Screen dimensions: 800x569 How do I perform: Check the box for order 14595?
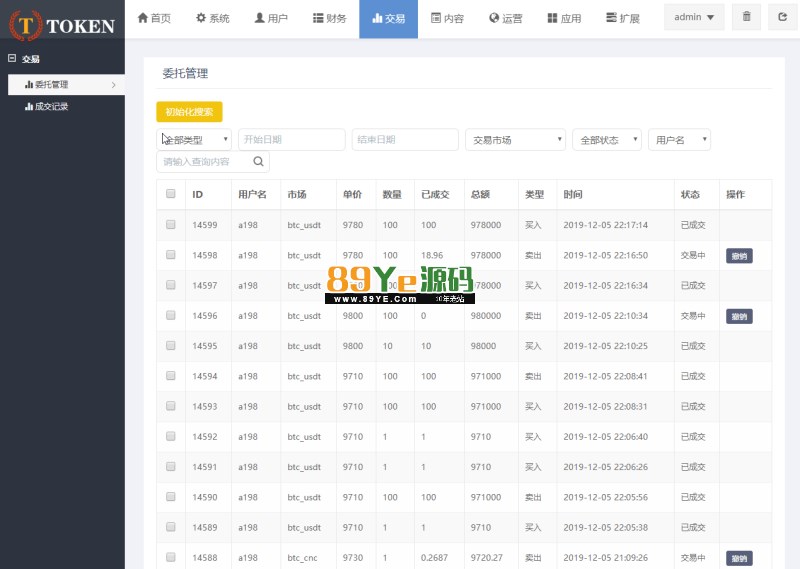coord(171,345)
